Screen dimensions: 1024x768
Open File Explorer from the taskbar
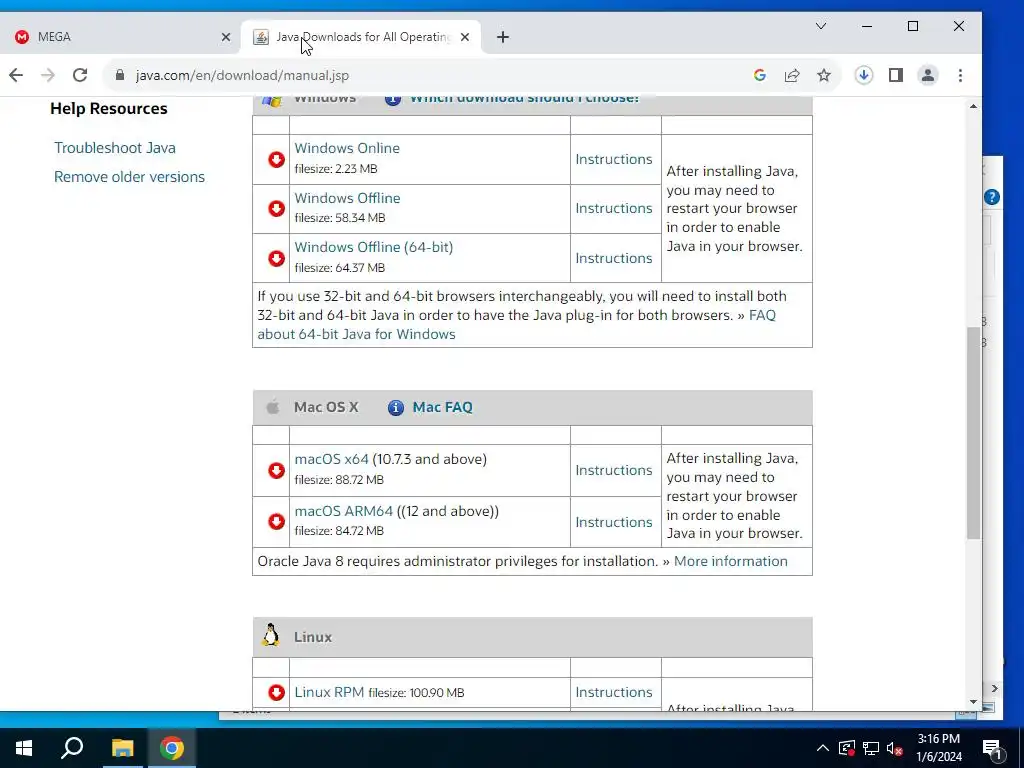pos(122,748)
